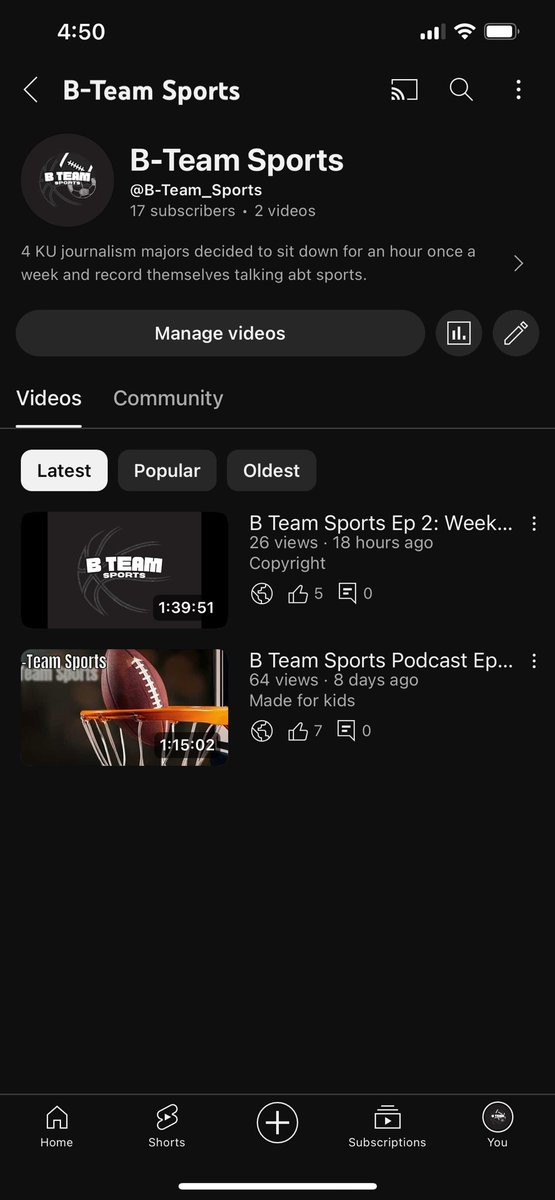Open the B Team Sports Podcast title
The image size is (555, 1200).
(x=381, y=661)
